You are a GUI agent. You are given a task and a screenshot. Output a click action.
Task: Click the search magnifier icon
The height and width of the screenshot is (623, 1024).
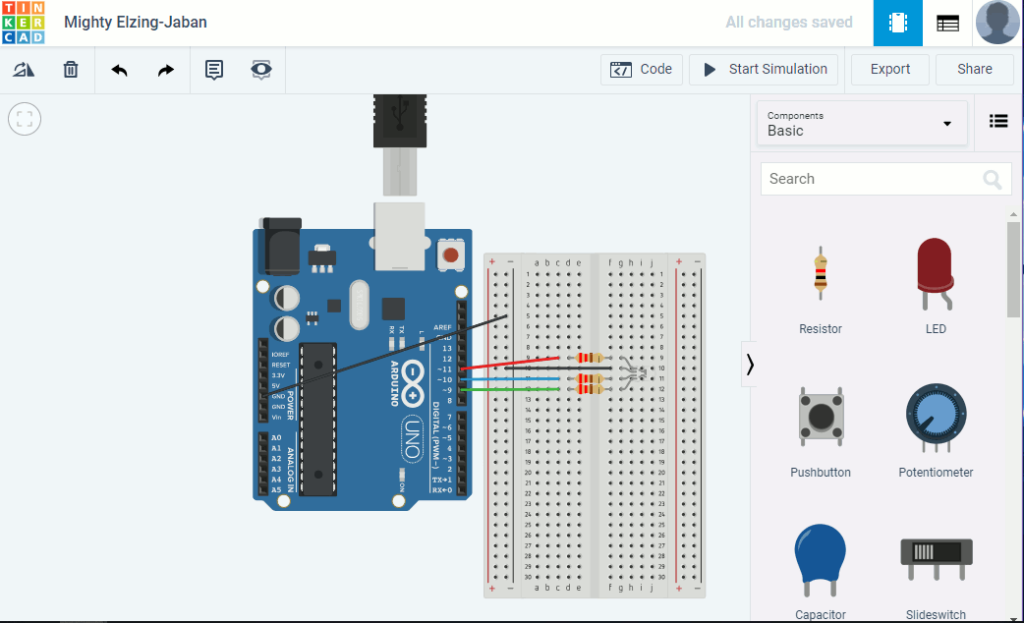tap(992, 179)
